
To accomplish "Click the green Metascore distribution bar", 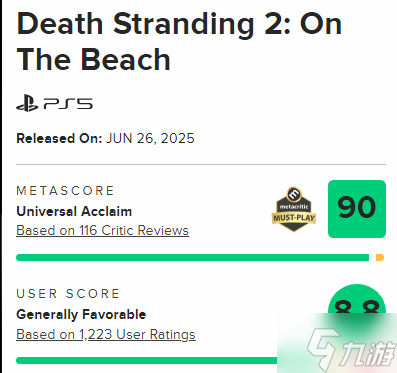I will click(192, 257).
